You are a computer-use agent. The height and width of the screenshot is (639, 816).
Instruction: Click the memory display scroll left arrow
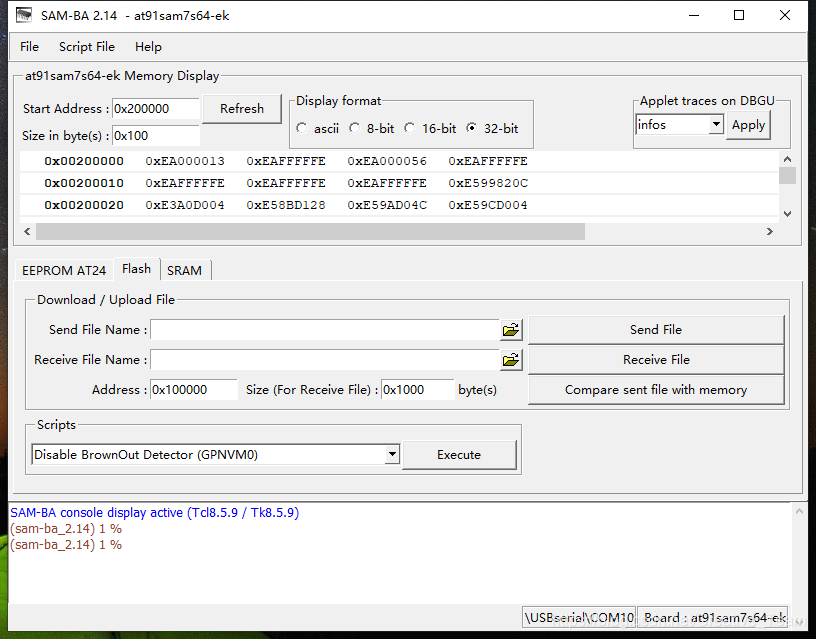tap(27, 232)
